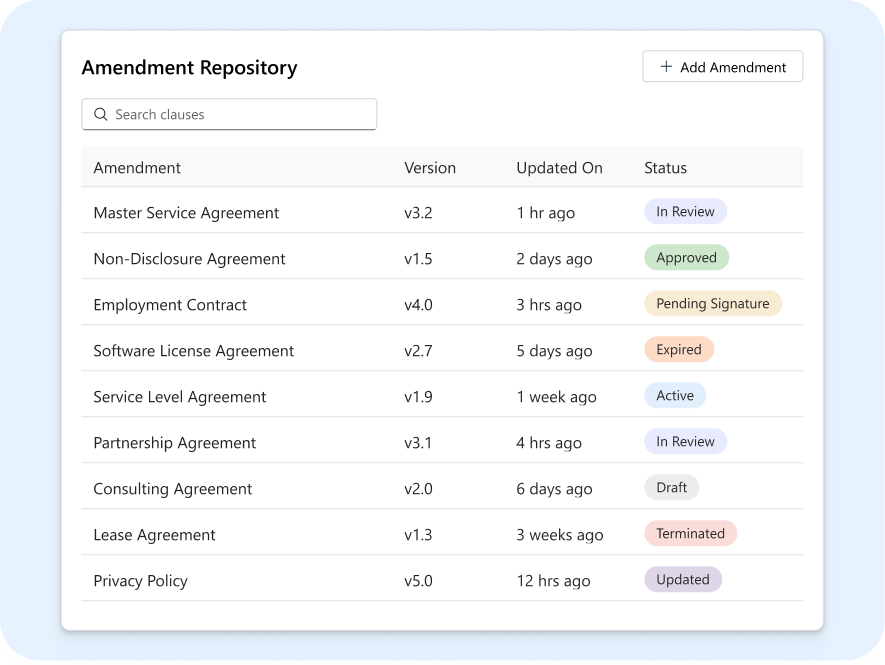
Task: Click the Status column header
Action: [x=665, y=168]
